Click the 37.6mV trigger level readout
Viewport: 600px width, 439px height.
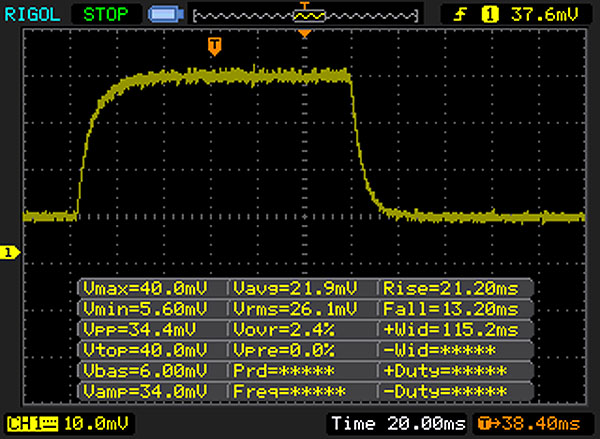pyautogui.click(x=545, y=15)
